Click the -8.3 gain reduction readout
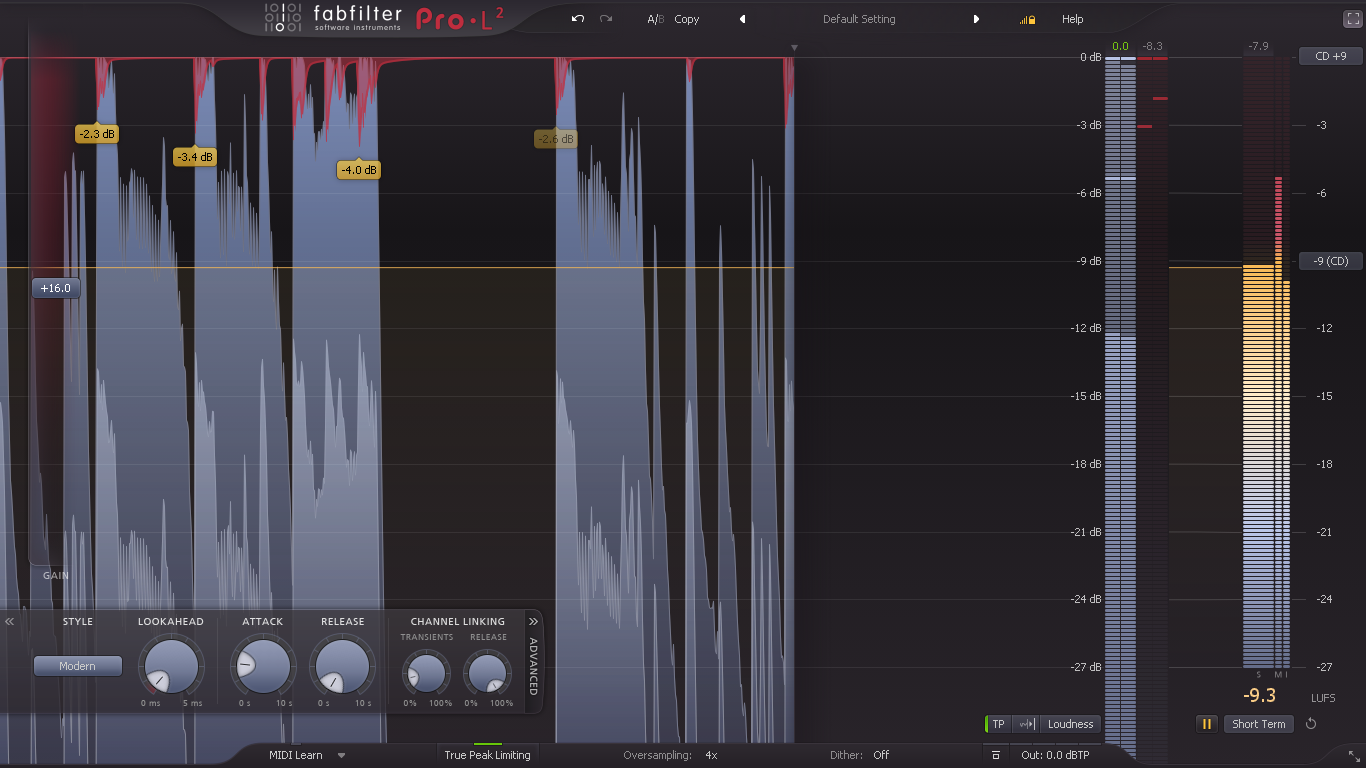1366x768 pixels. point(1152,46)
